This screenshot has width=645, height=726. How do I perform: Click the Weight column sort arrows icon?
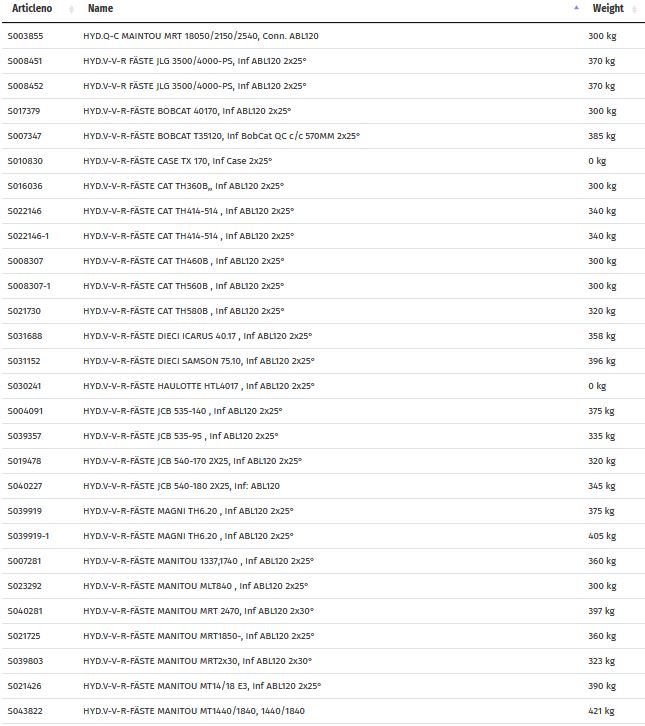coord(632,9)
